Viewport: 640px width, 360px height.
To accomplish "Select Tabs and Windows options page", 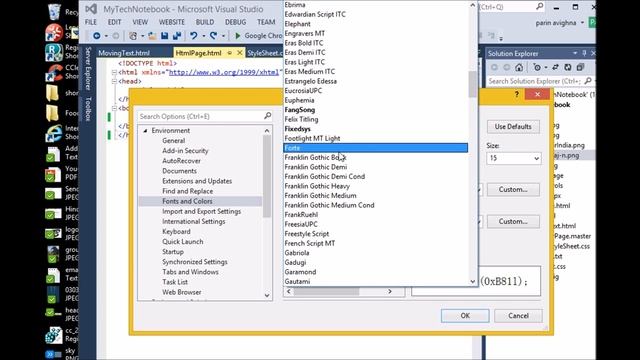I will coord(190,272).
